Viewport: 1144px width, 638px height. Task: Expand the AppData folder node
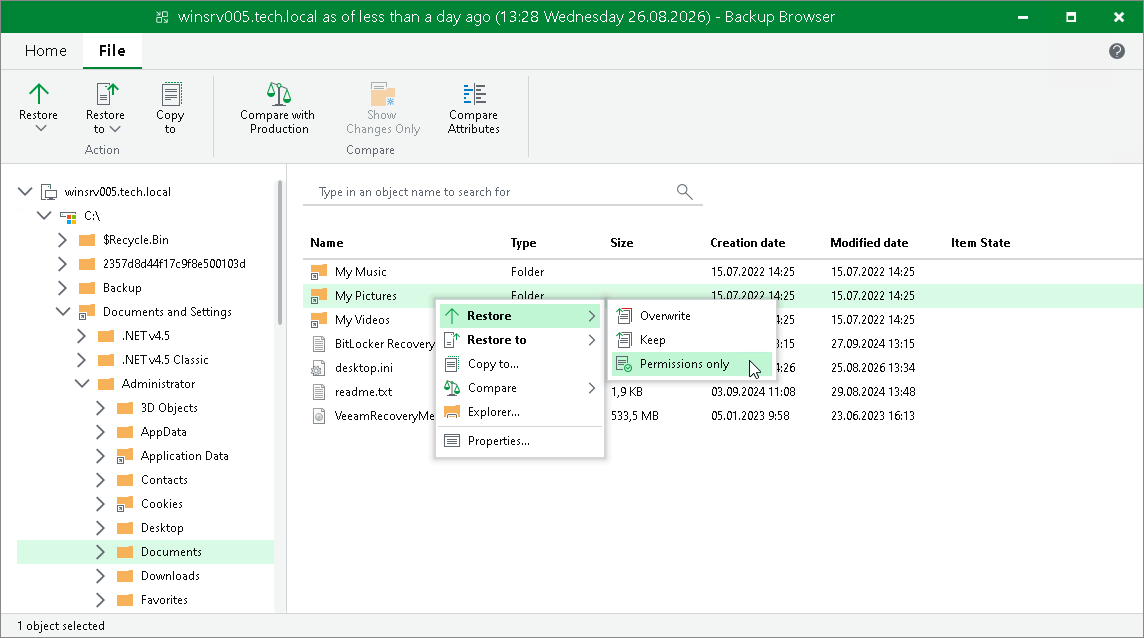(x=100, y=432)
